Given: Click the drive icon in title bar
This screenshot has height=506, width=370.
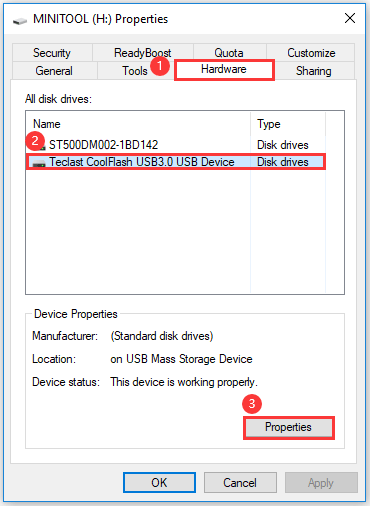Looking at the screenshot, I should (20, 21).
